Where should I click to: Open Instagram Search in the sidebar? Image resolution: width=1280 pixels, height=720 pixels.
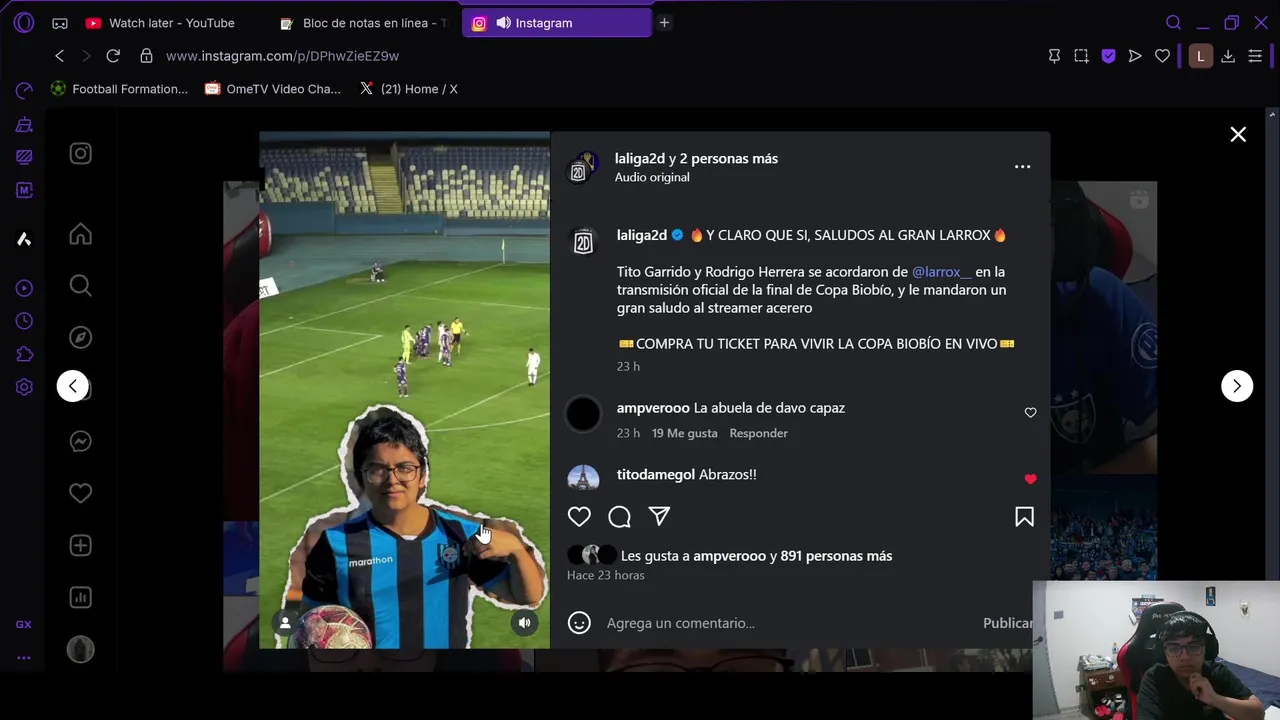point(81,286)
